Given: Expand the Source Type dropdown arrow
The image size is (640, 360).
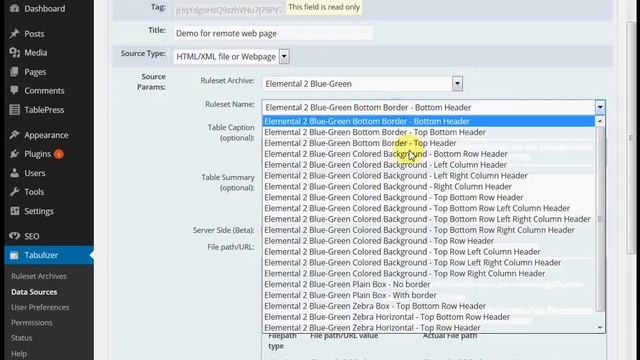Looking at the screenshot, I should click(x=284, y=56).
